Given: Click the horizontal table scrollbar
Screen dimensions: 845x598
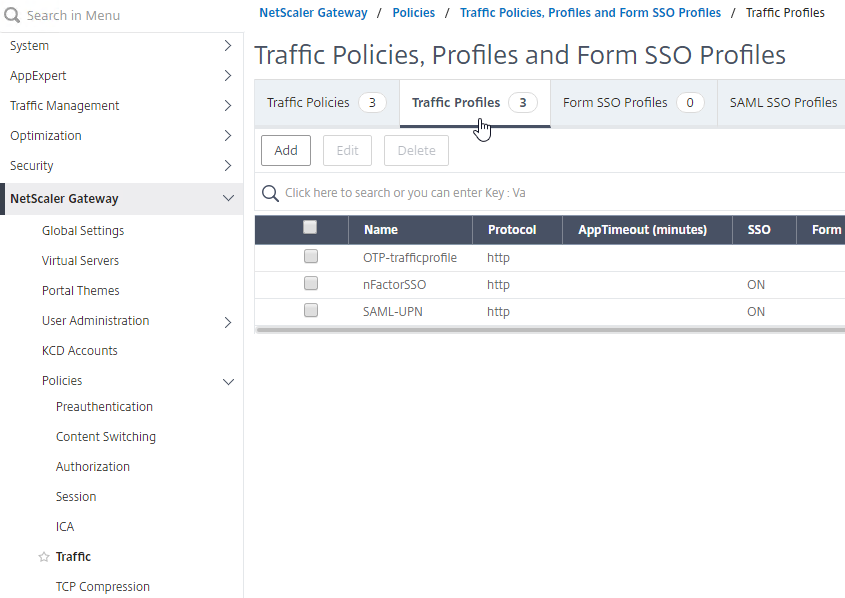Looking at the screenshot, I should (x=550, y=330).
